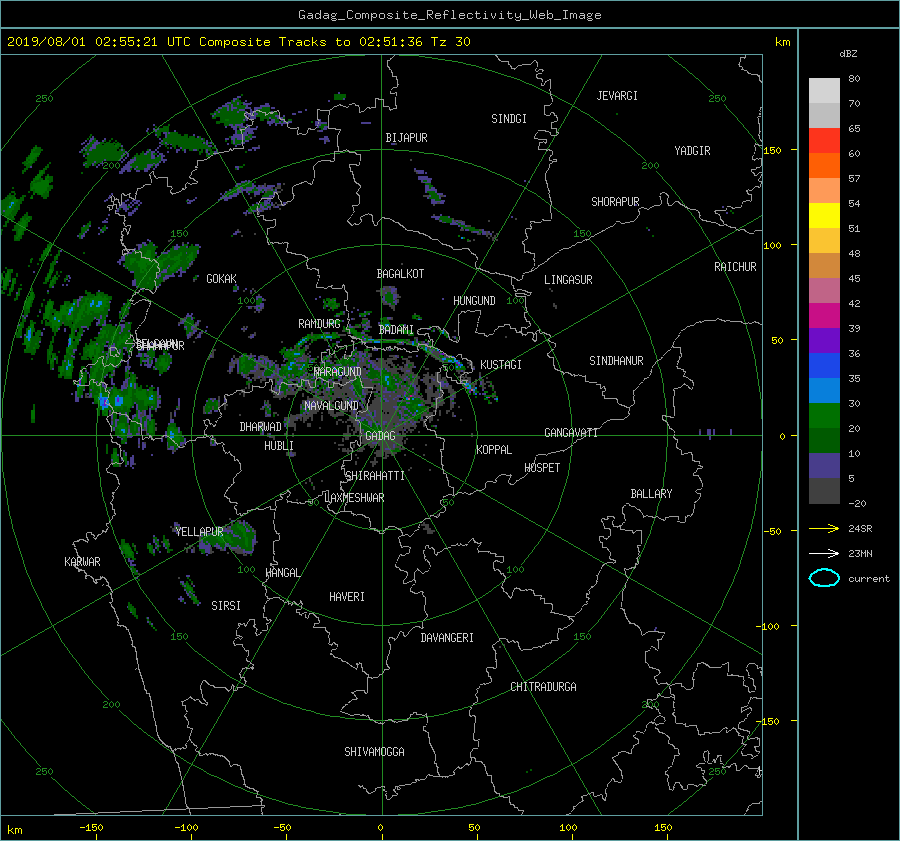Click the JEVARGI city label
The image size is (900, 841).
pos(617,96)
